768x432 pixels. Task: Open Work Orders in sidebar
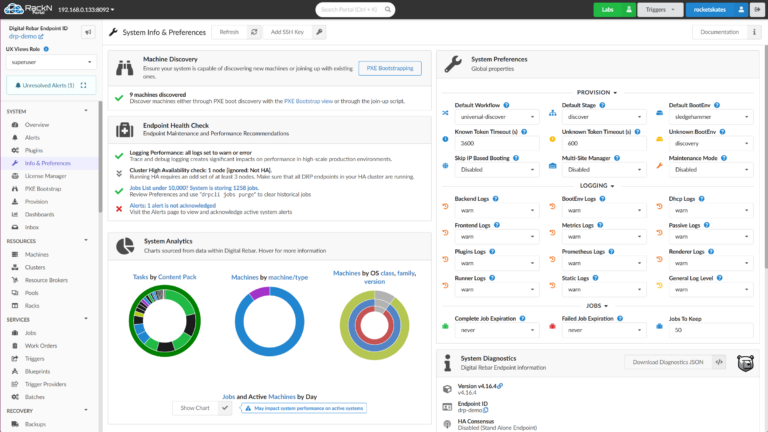[x=42, y=345]
